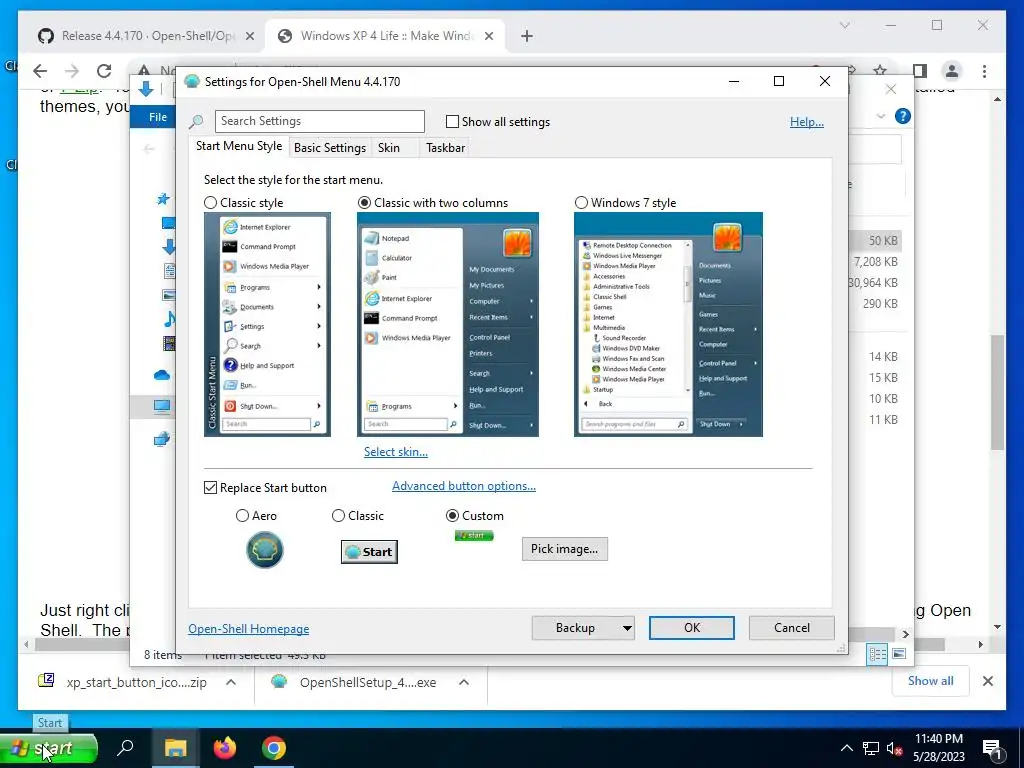Click the search magnifier icon in settings
The image size is (1024, 768).
pos(196,121)
